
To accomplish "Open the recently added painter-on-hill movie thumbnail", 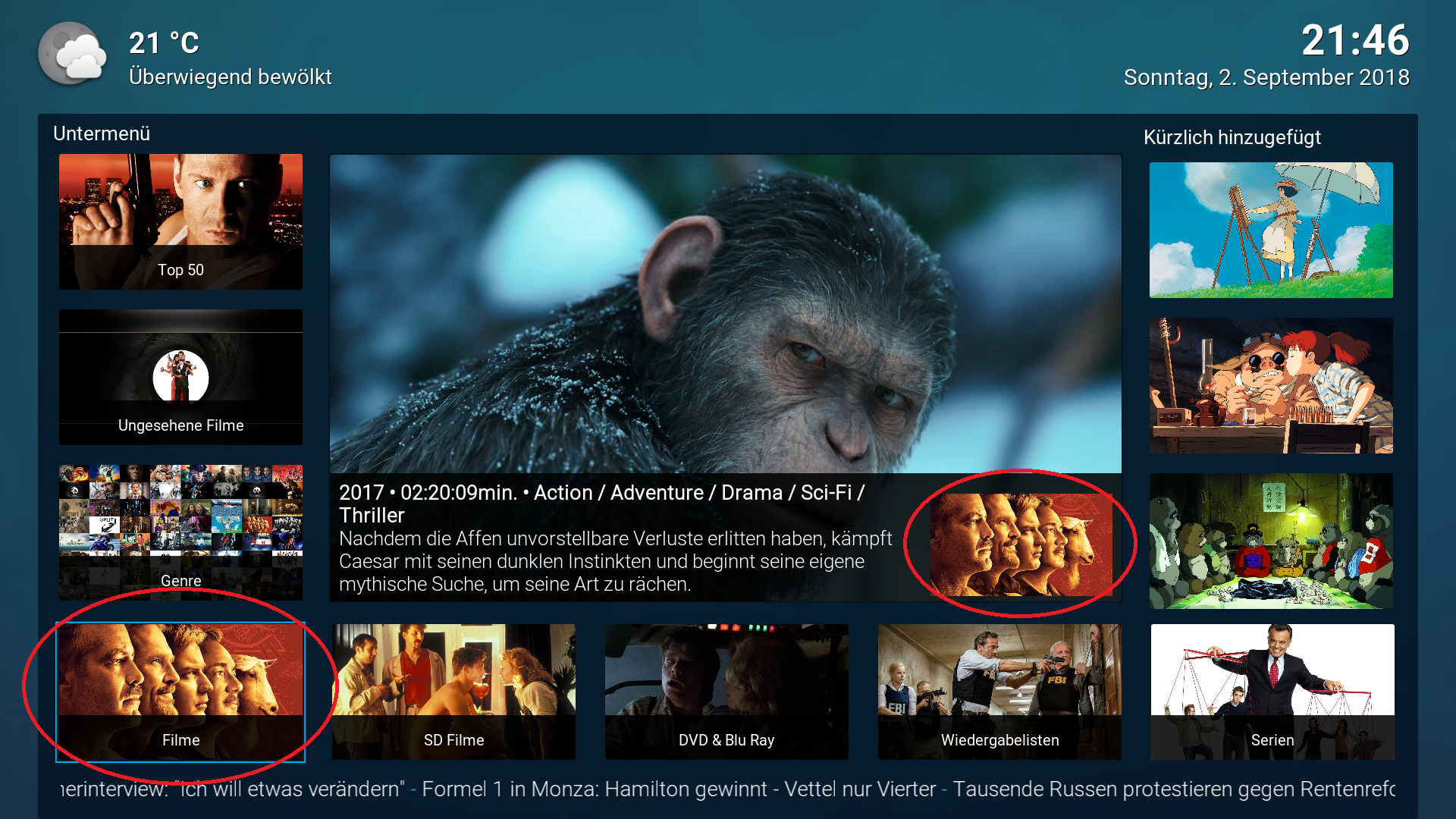I will [x=1271, y=230].
